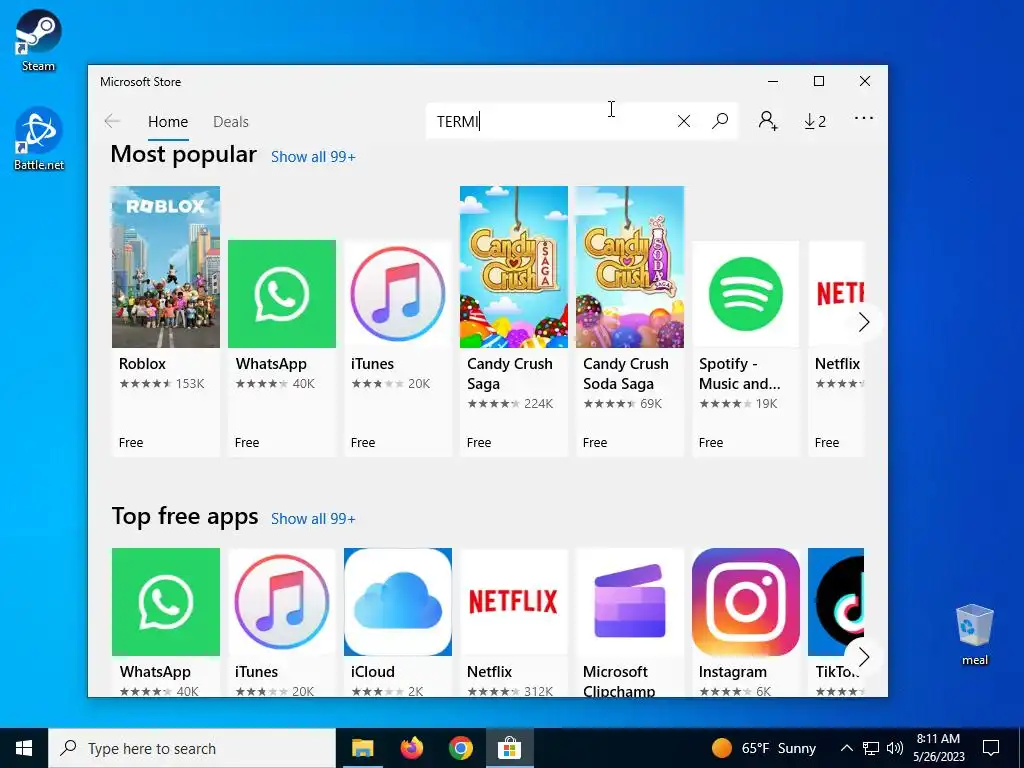Switch to the Deals tab
The image size is (1024, 768).
pos(231,121)
